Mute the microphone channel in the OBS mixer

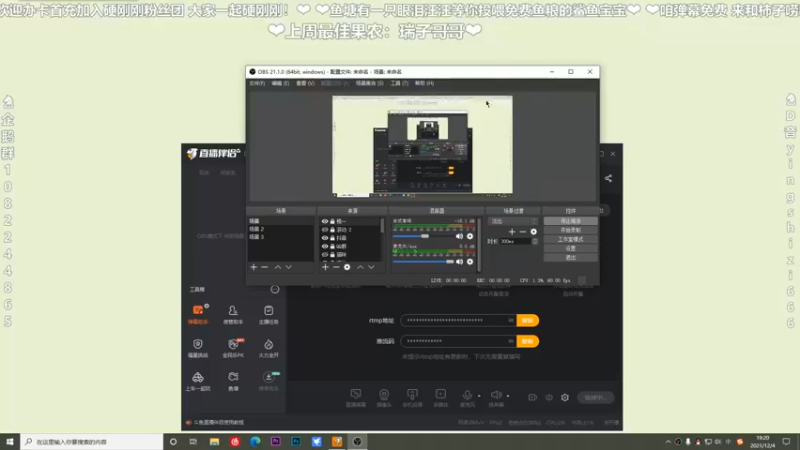(x=459, y=262)
